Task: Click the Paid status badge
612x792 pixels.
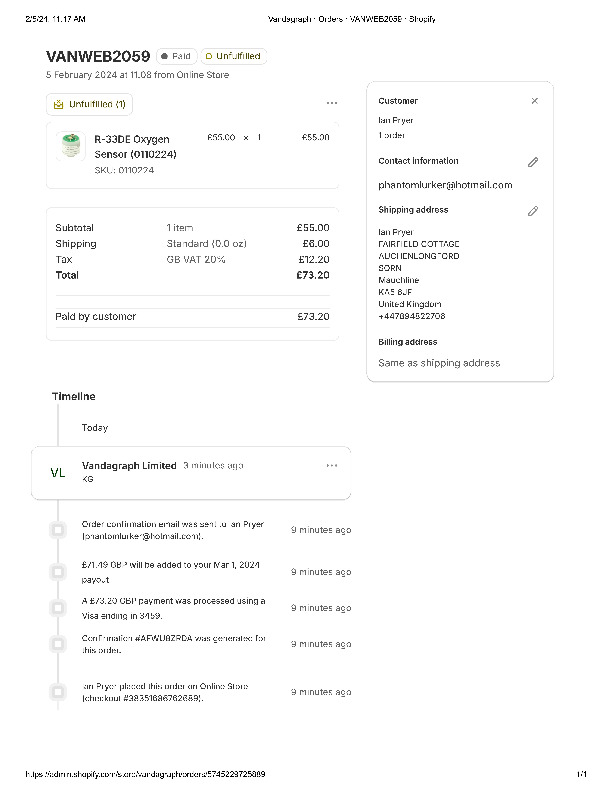Action: 175,57
